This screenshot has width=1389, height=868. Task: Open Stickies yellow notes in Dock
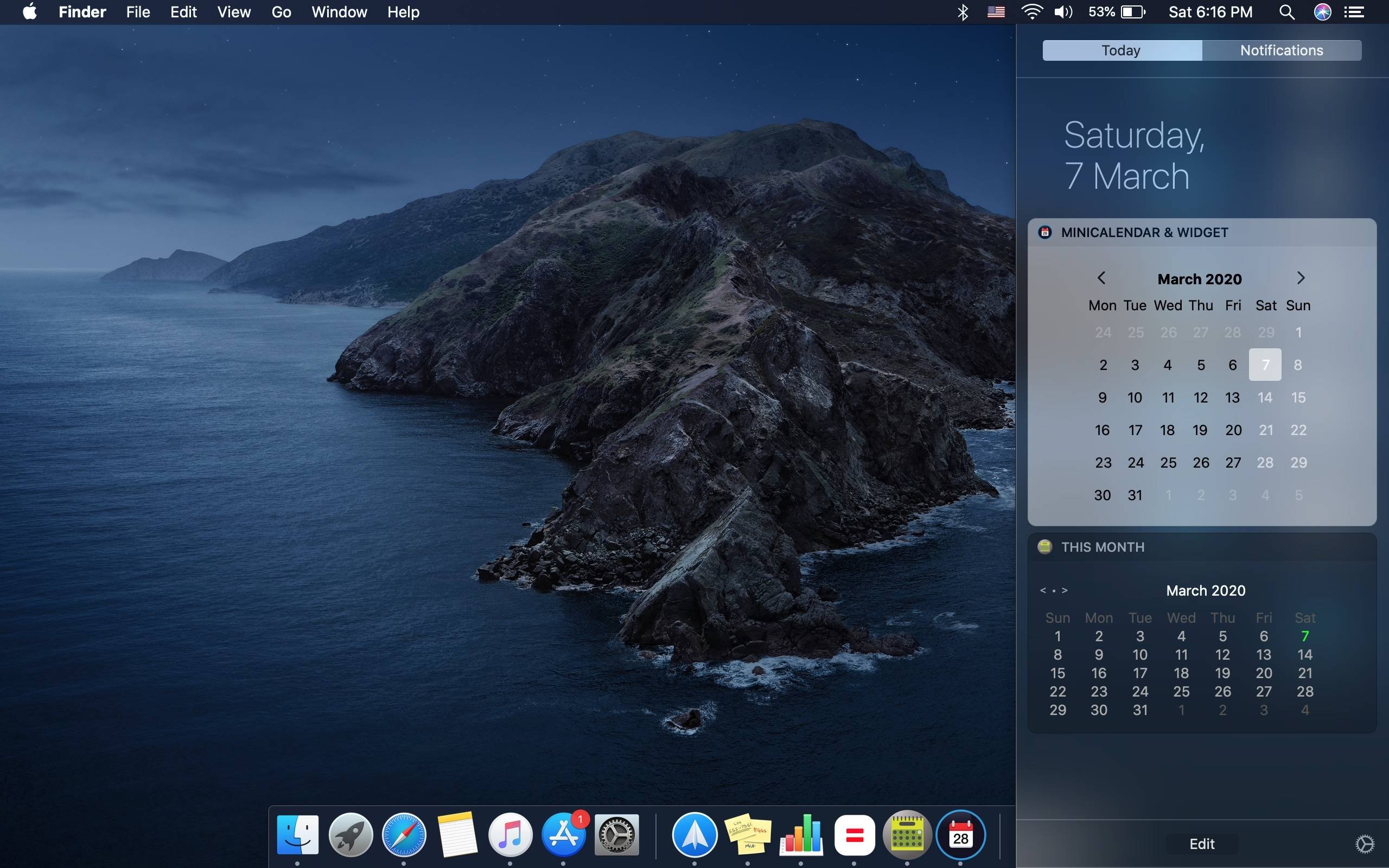(x=748, y=834)
